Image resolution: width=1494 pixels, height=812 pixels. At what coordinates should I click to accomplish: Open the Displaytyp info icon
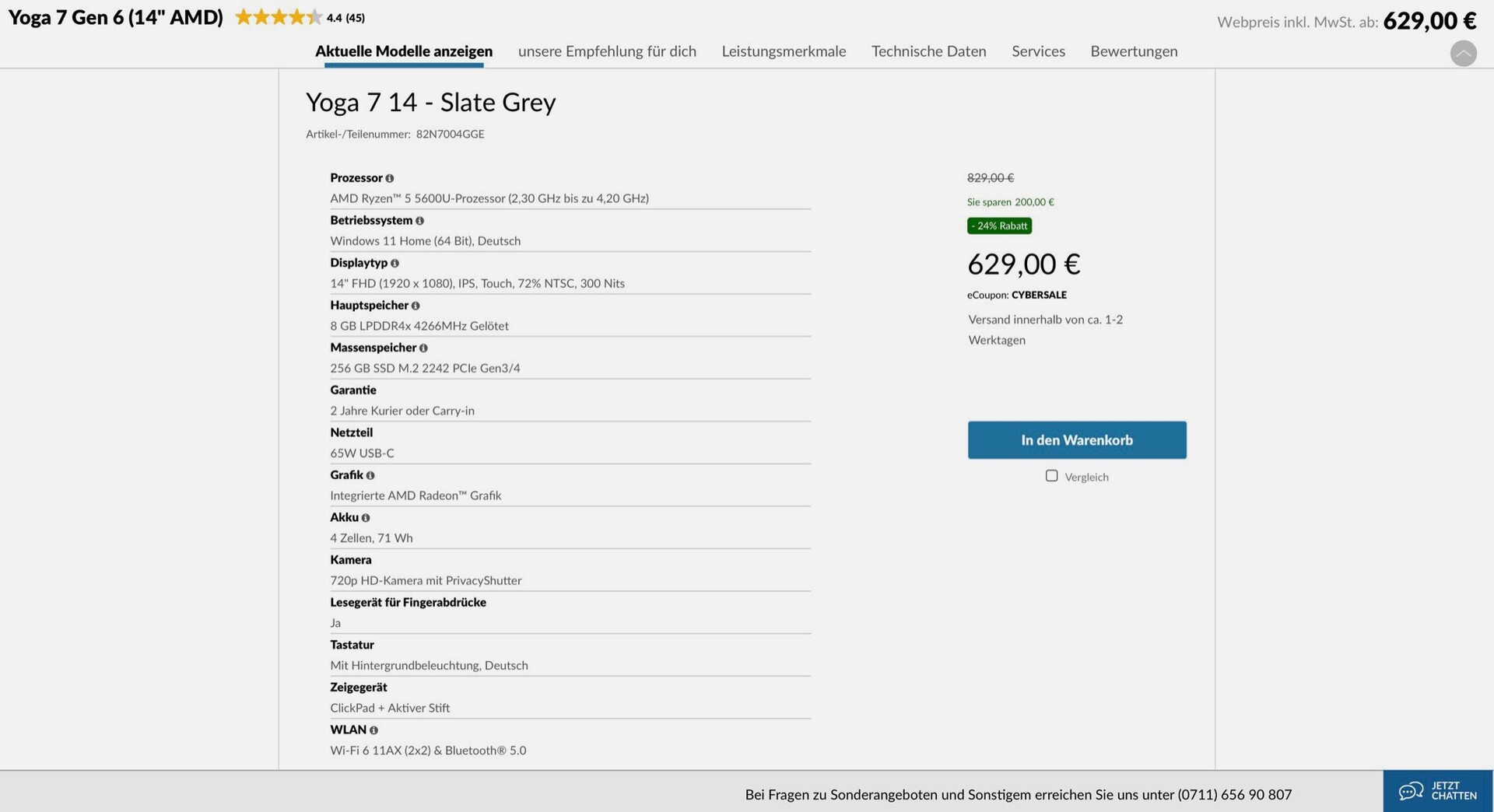tap(395, 264)
